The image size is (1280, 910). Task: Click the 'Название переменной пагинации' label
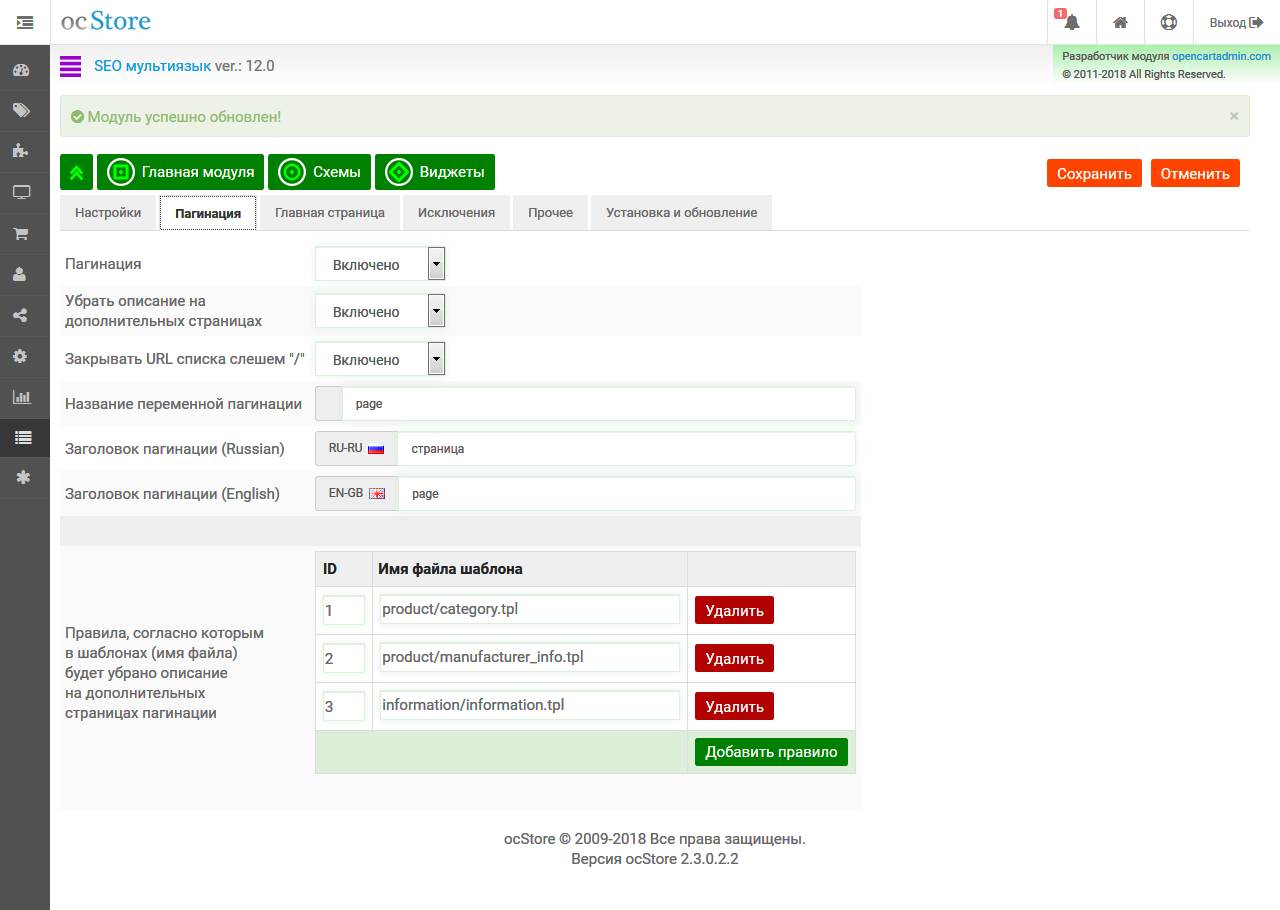click(x=183, y=404)
